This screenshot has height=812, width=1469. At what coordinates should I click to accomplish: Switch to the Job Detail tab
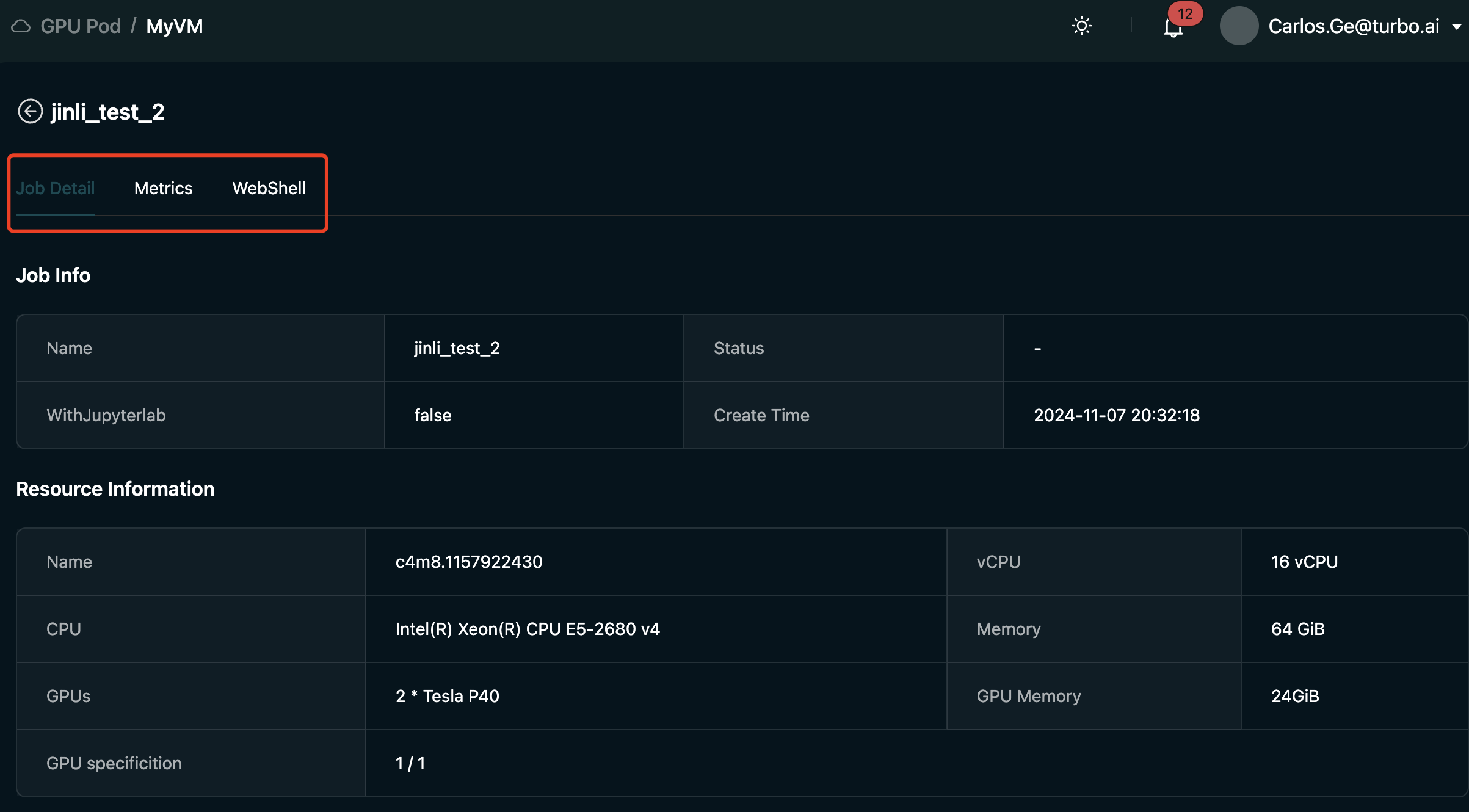coord(56,188)
